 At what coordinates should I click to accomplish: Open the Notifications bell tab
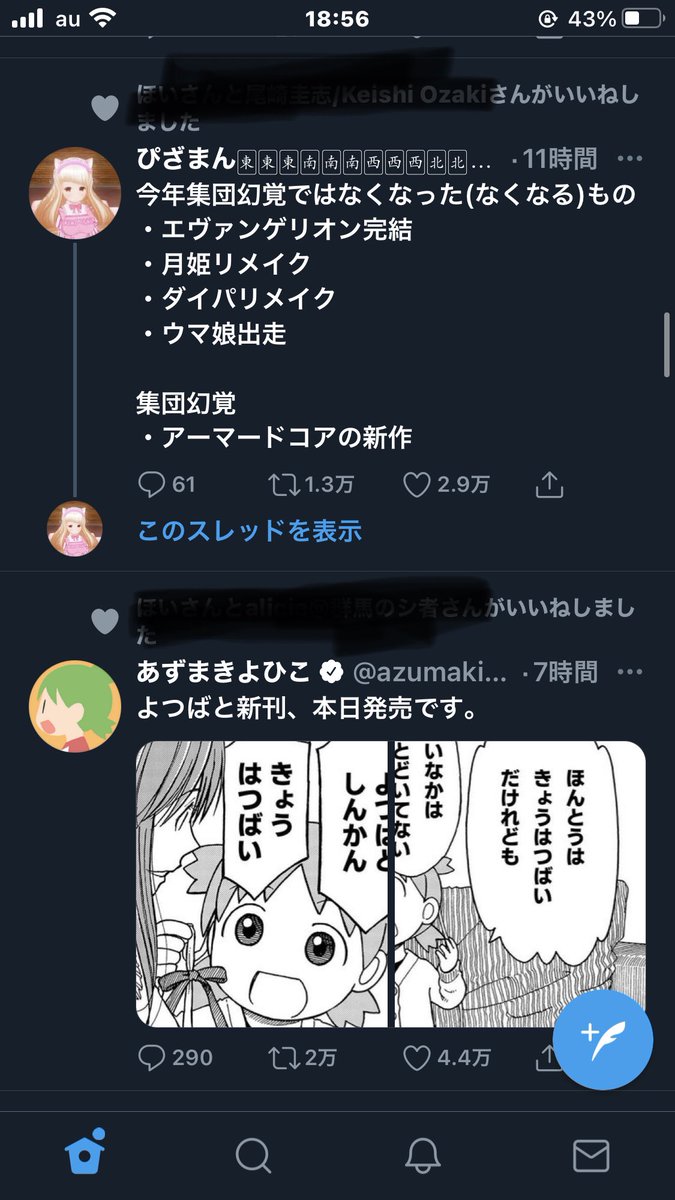pyautogui.click(x=422, y=1155)
